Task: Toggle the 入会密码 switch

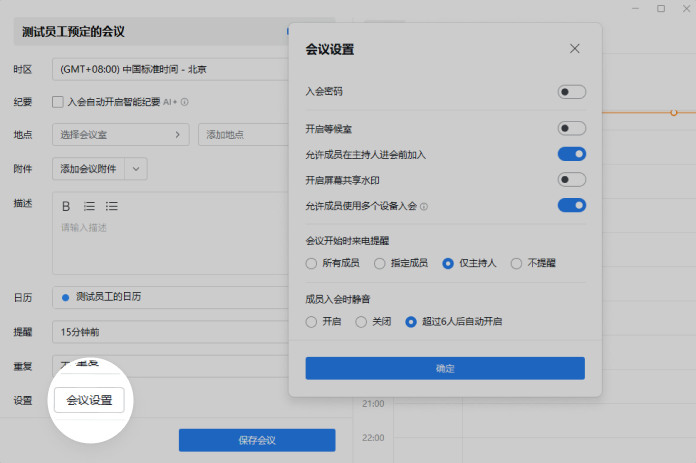Action: (x=572, y=92)
